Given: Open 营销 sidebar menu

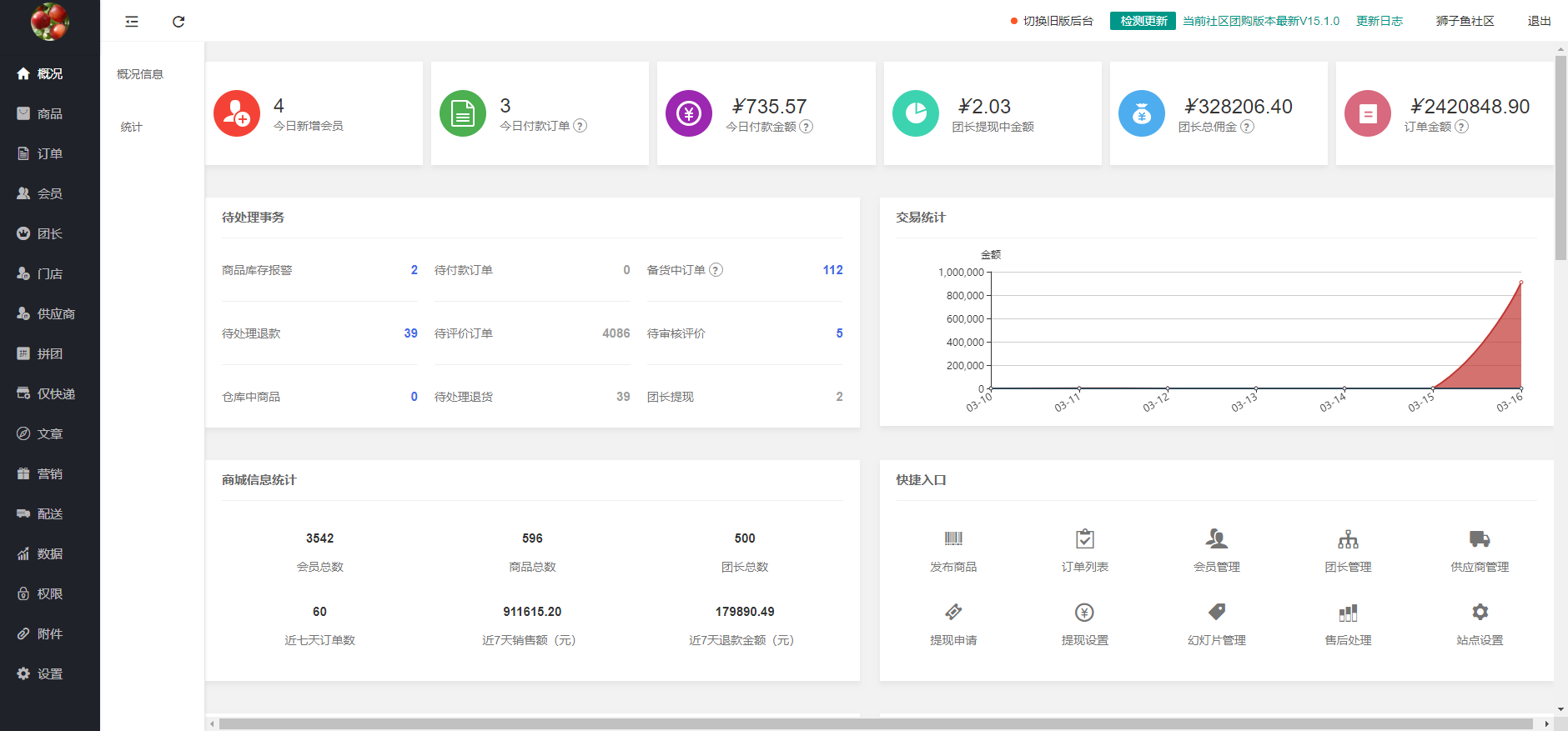Looking at the screenshot, I should coord(50,473).
